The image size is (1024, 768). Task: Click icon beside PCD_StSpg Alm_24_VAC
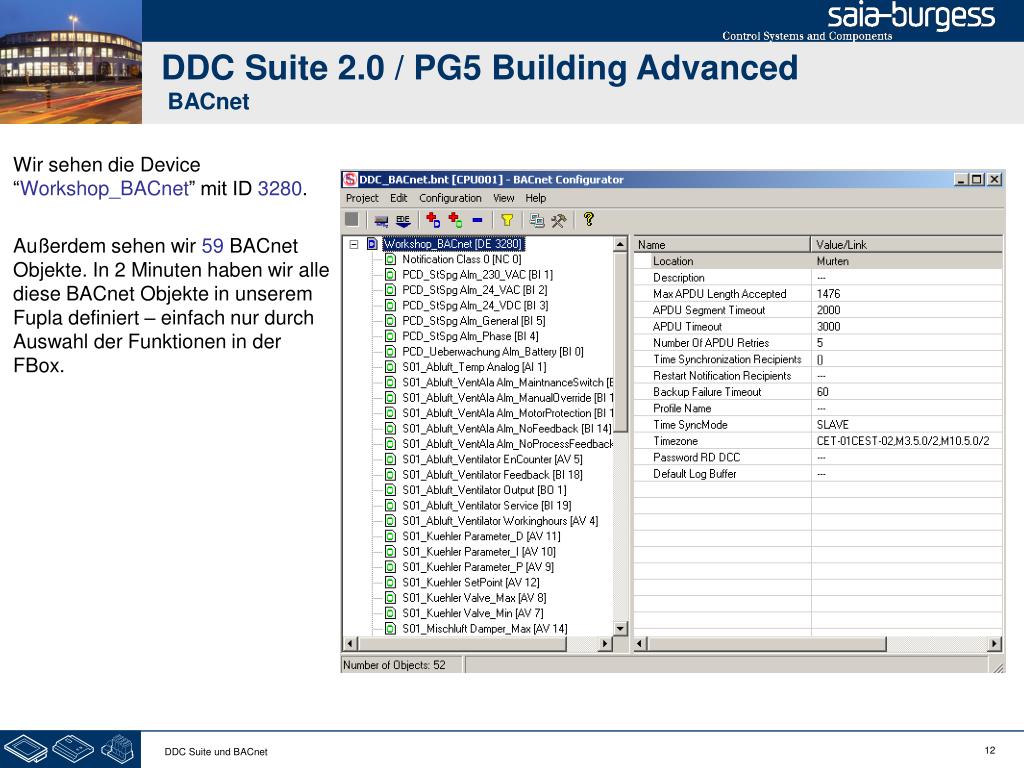(390, 290)
